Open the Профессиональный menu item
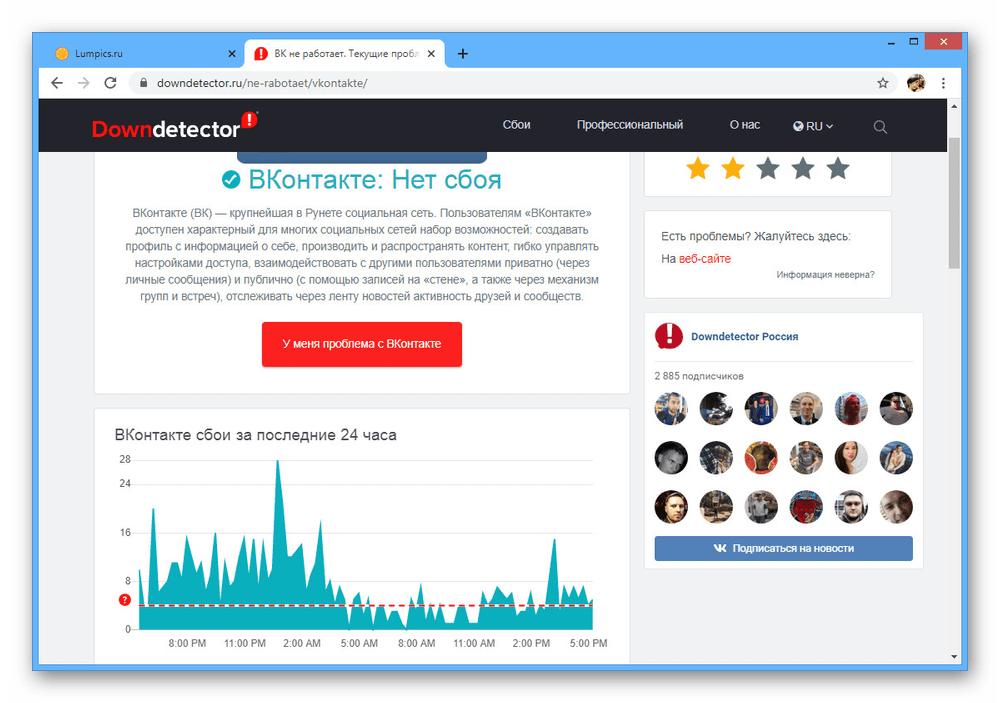1000x703 pixels. (x=630, y=125)
